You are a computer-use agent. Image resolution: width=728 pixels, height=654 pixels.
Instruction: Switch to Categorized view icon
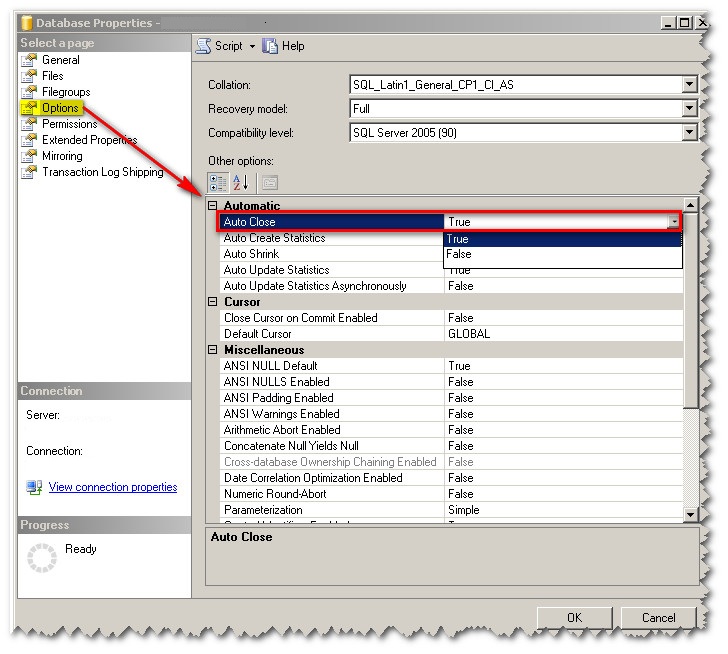(x=218, y=183)
